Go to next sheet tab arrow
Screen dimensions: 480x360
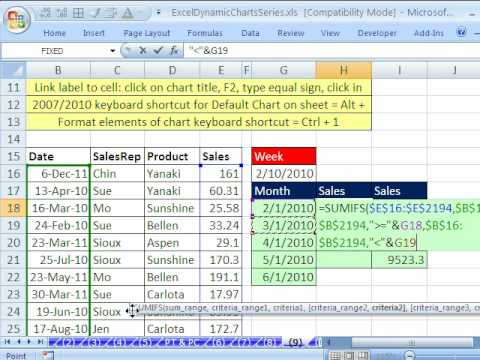pyautogui.click(x=29, y=342)
